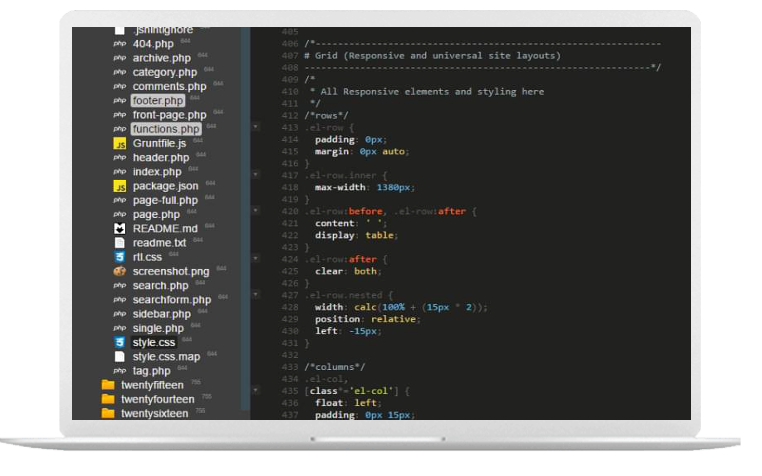Open style.css.map from the tree

(x=166, y=356)
